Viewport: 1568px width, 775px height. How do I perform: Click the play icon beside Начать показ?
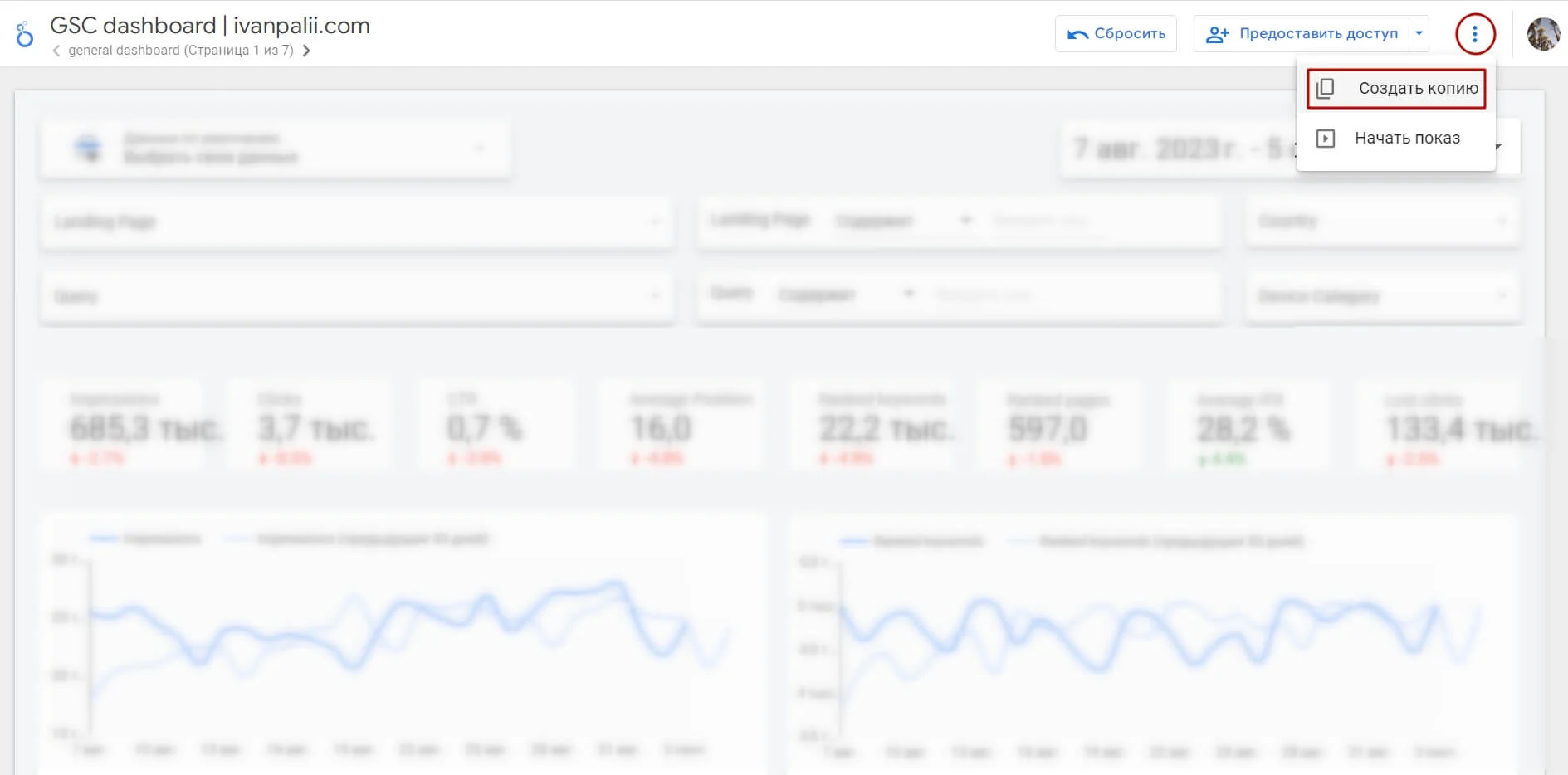pyautogui.click(x=1326, y=139)
